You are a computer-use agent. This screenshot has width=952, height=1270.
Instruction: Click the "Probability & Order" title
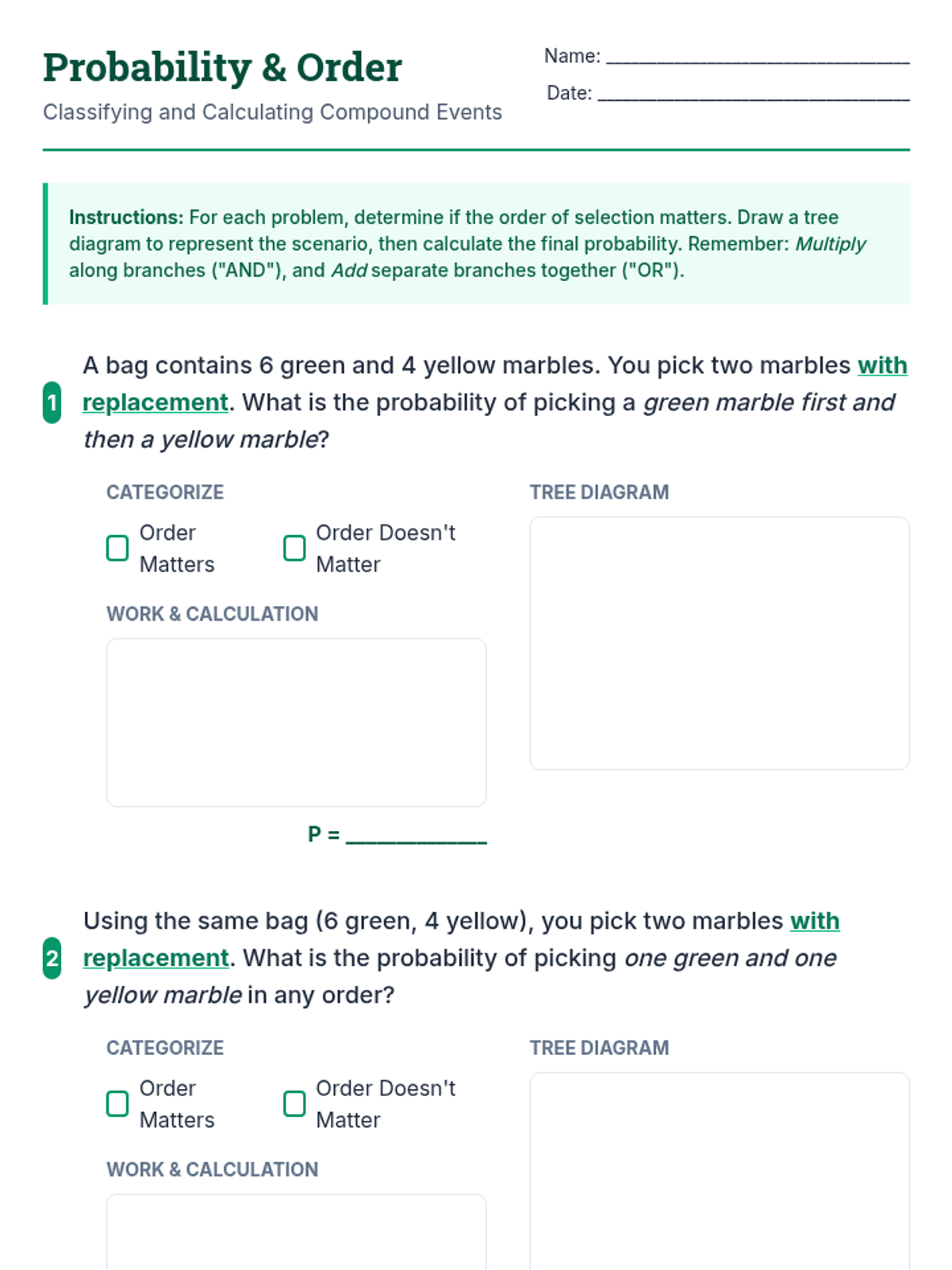(x=222, y=67)
